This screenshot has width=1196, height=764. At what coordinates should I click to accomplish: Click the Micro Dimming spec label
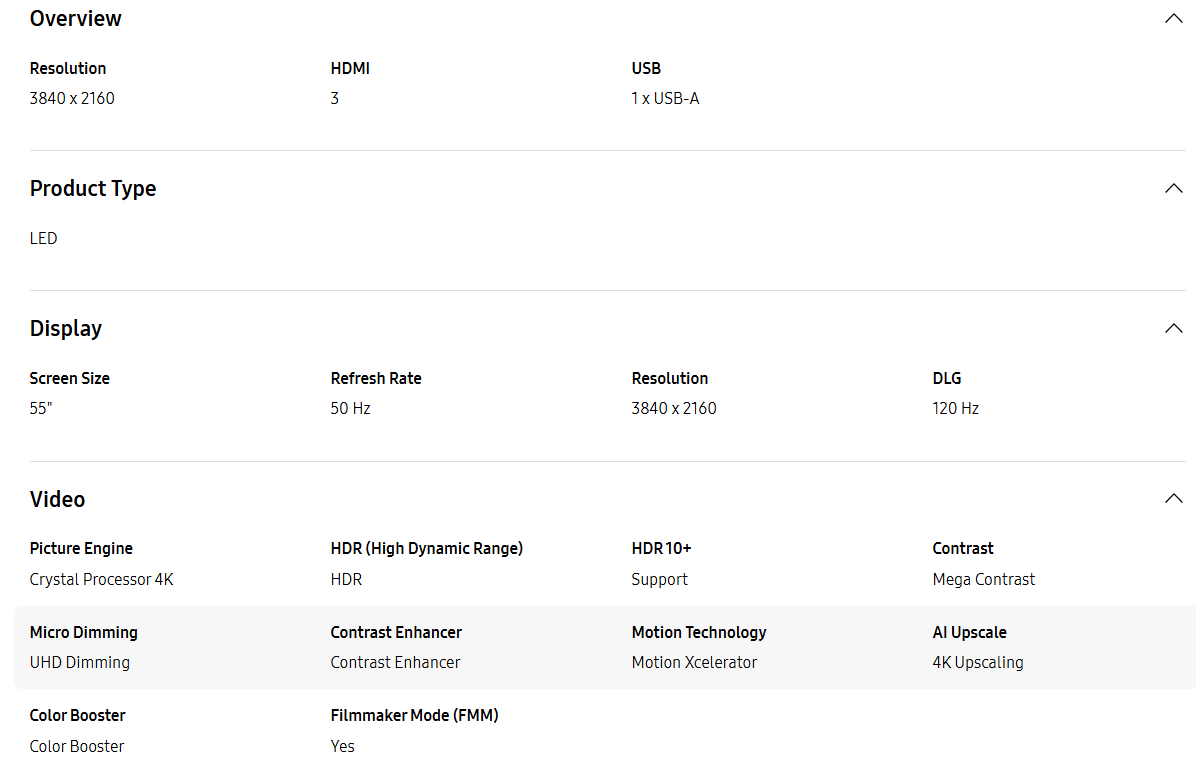pos(84,632)
